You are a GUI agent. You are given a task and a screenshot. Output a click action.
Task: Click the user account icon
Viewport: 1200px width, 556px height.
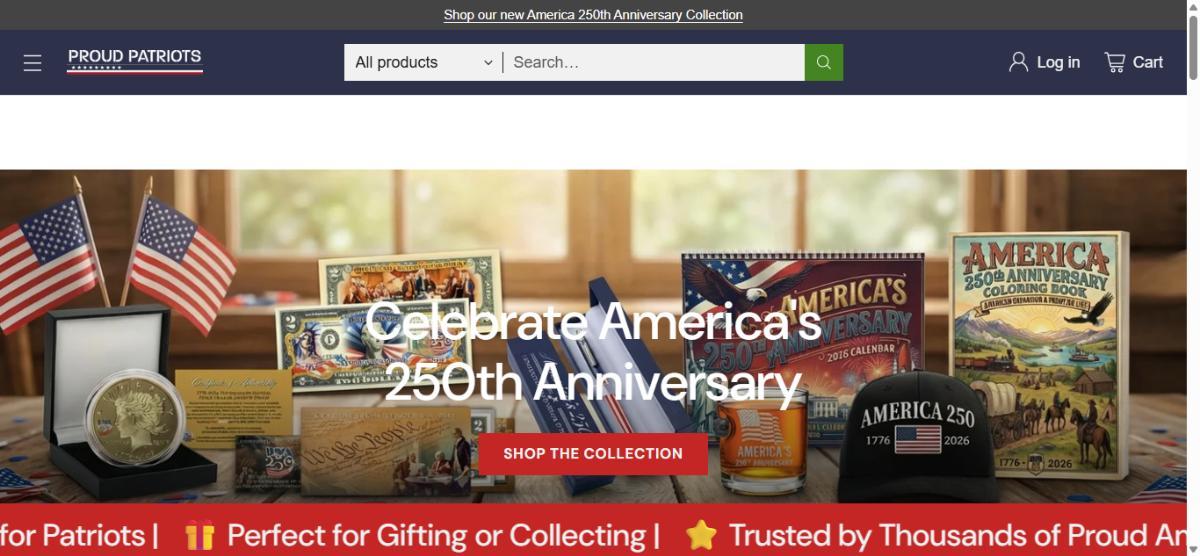(1018, 62)
